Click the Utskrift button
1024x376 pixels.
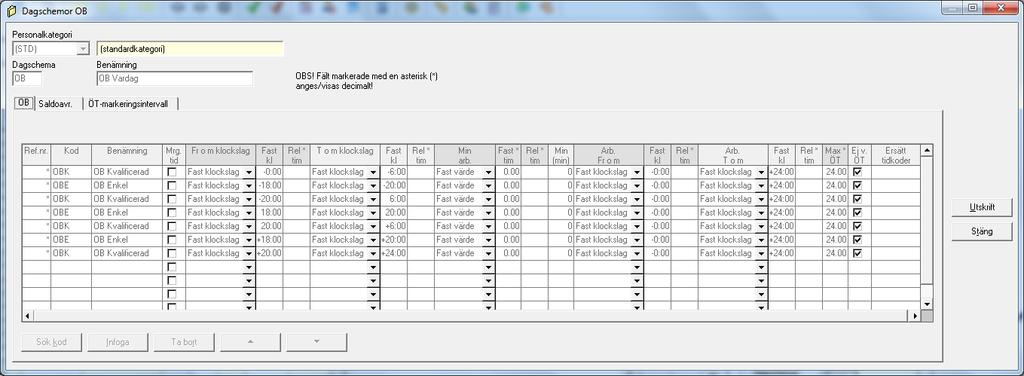(982, 208)
